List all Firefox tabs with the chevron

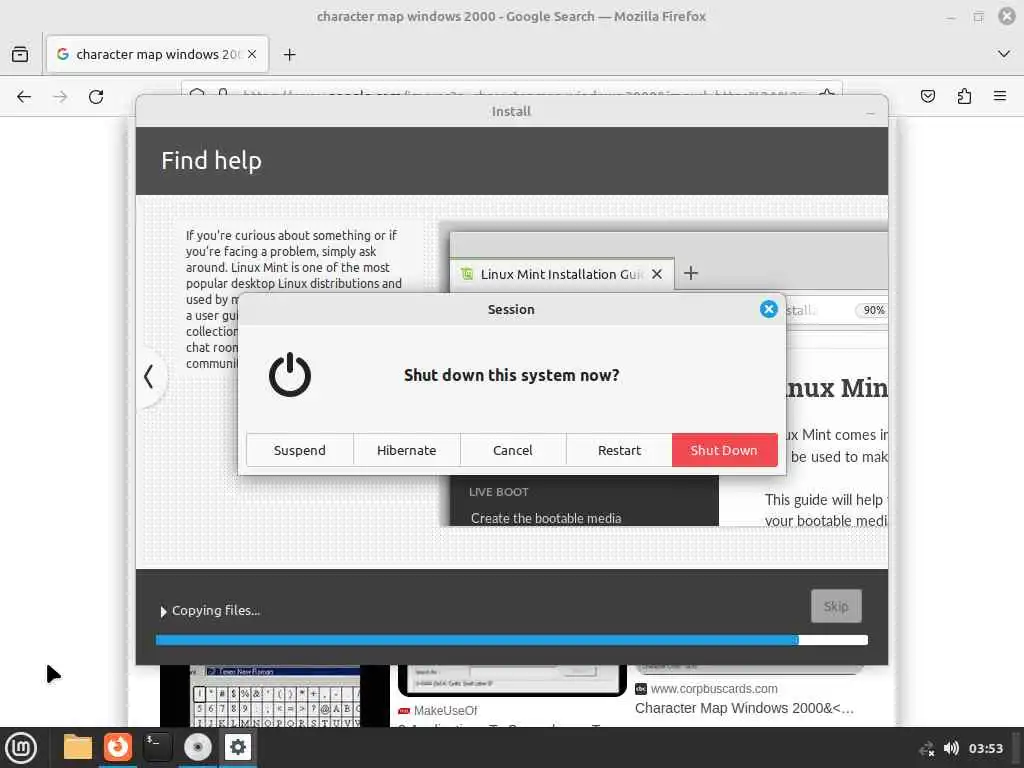pyautogui.click(x=1004, y=54)
